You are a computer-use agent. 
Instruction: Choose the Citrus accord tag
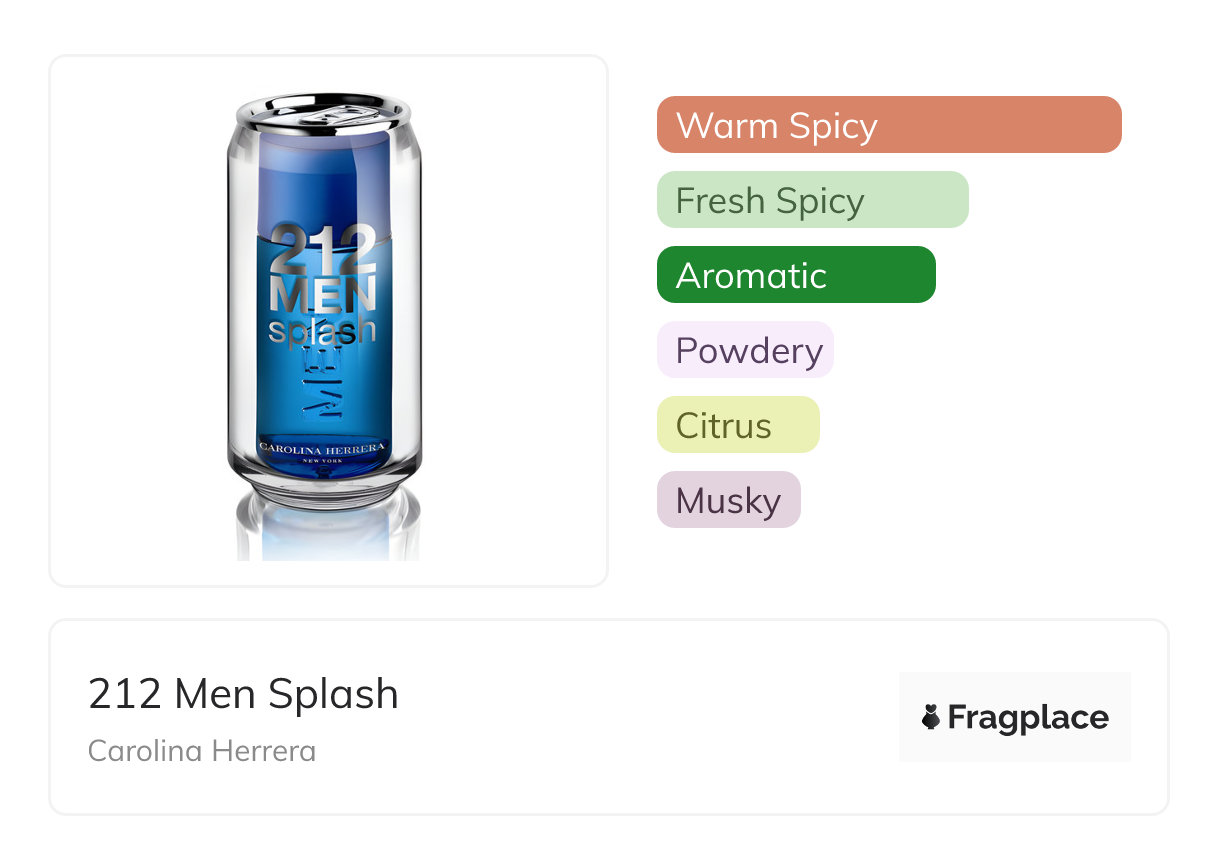[738, 425]
